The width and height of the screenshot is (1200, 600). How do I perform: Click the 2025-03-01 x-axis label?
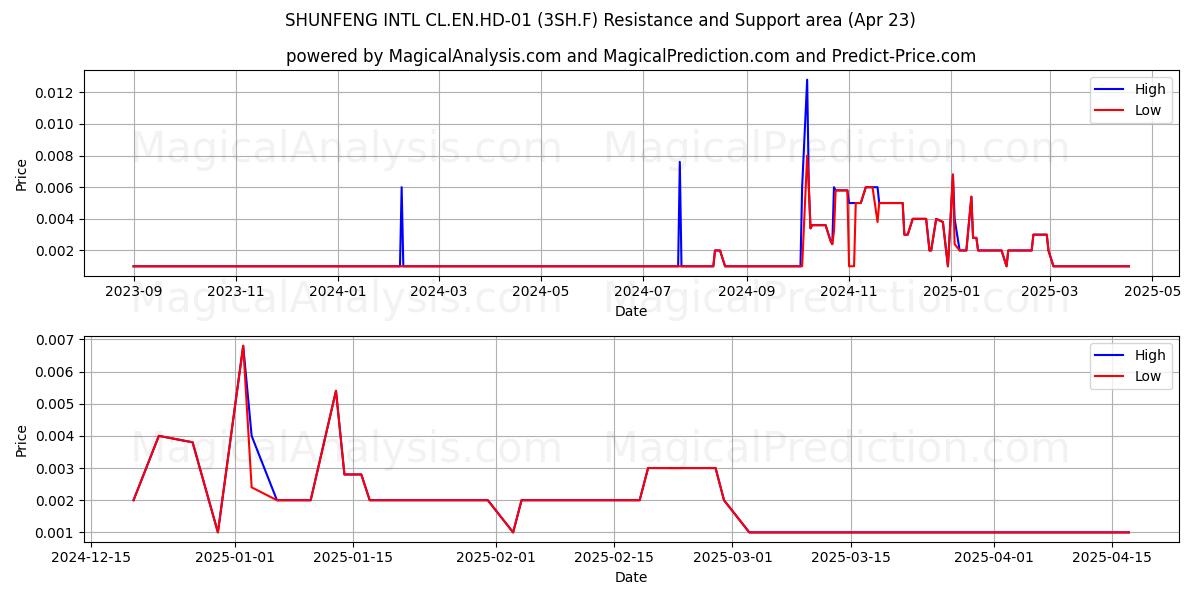(733, 557)
